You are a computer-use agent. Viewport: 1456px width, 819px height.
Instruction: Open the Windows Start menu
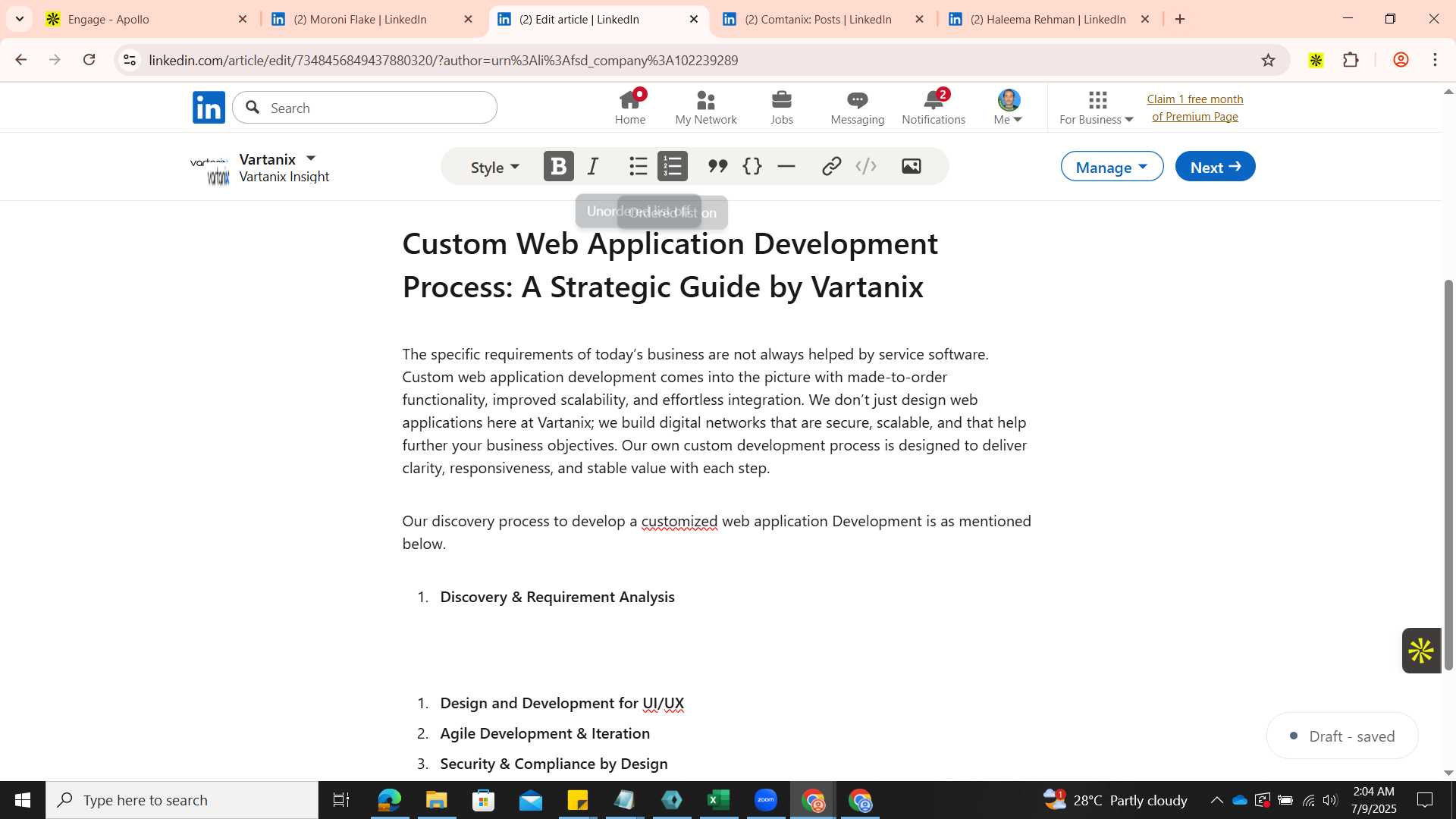click(x=23, y=800)
